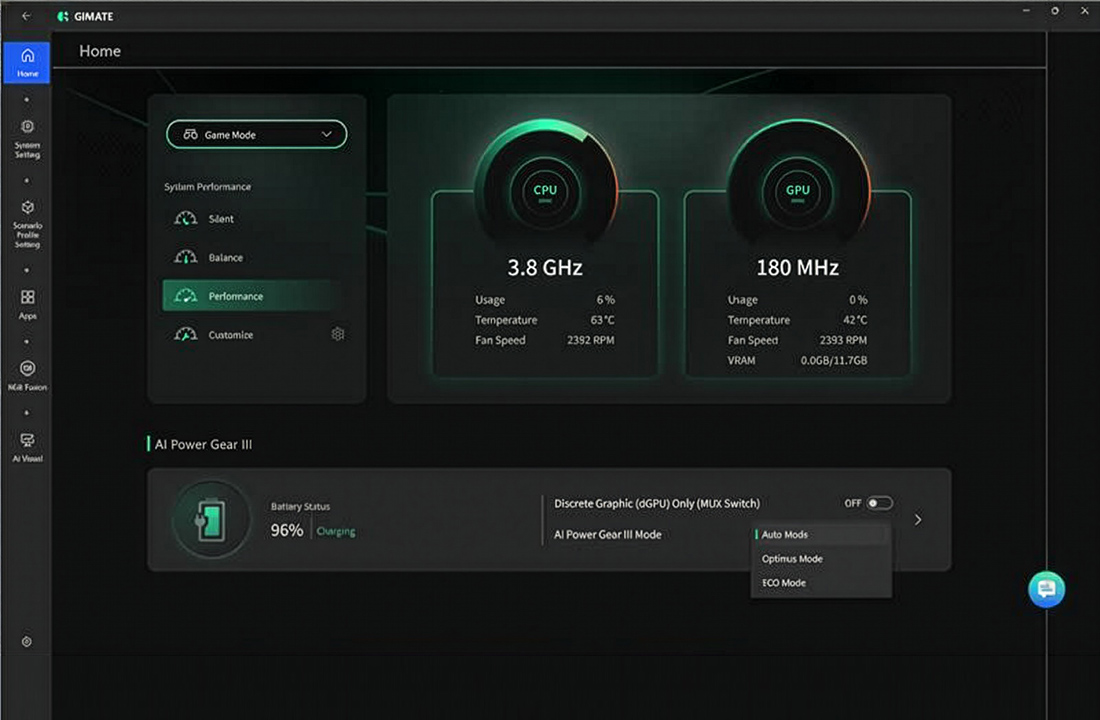Click the 96% battery status value
The image size is (1100, 720).
[x=287, y=531]
